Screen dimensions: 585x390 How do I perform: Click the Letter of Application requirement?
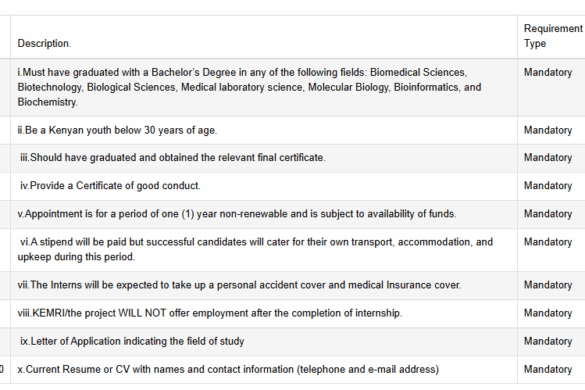pyautogui.click(x=132, y=341)
